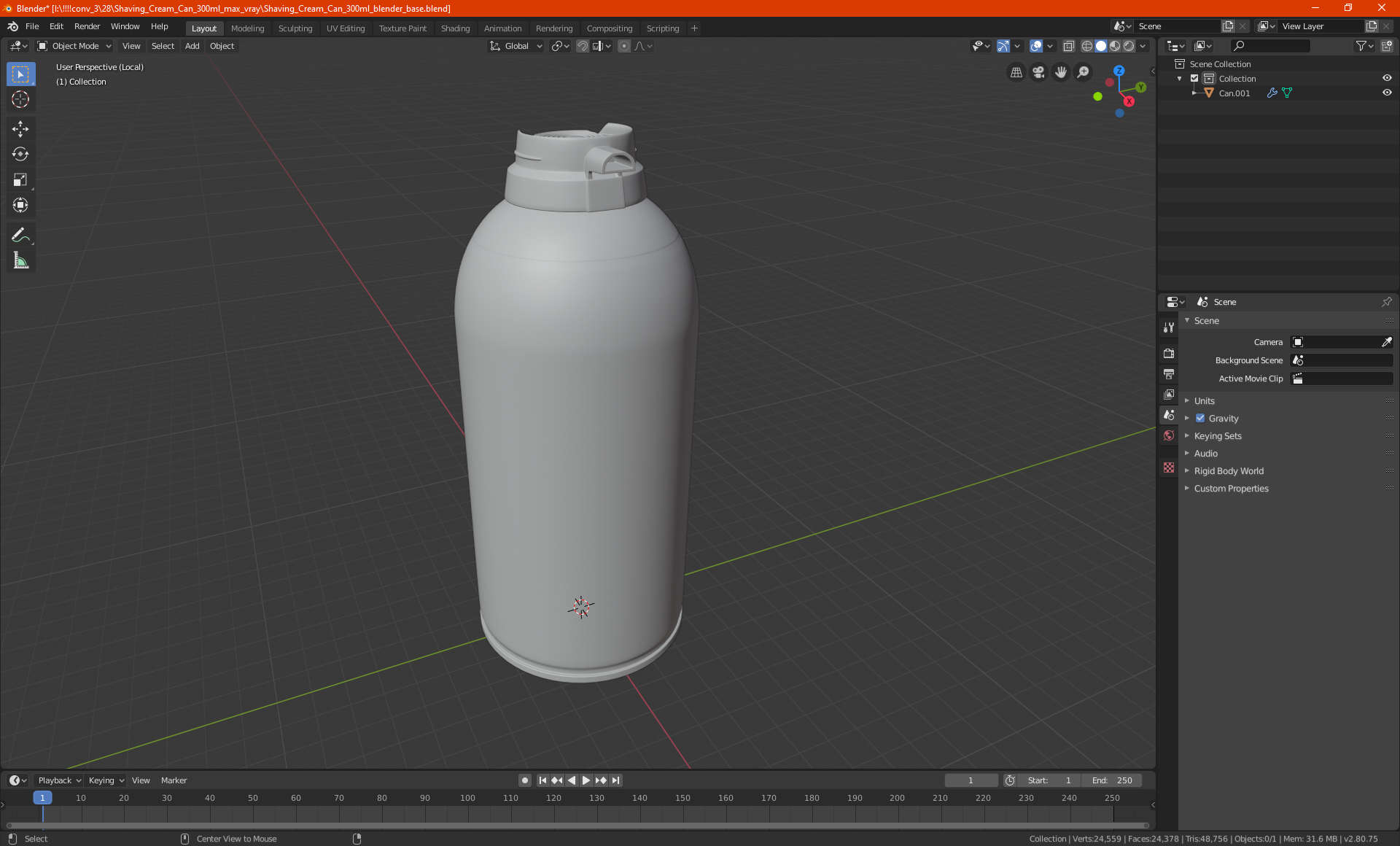
Task: Open the Global transform orientation dropdown
Action: pos(516,46)
